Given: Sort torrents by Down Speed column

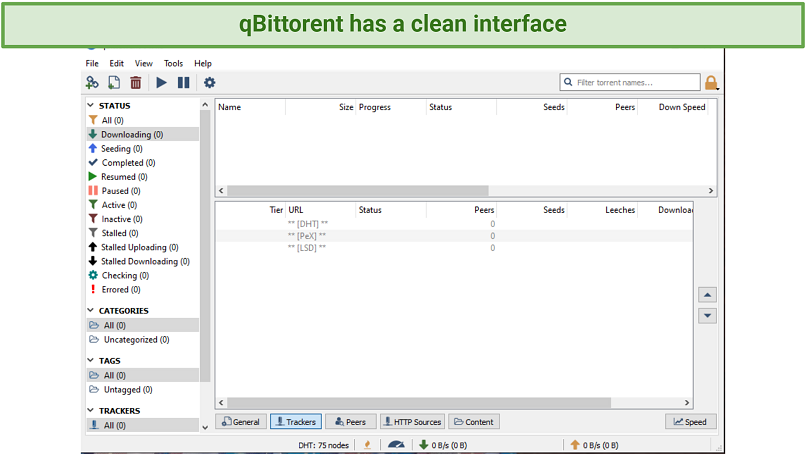Looking at the screenshot, I should click(x=673, y=107).
